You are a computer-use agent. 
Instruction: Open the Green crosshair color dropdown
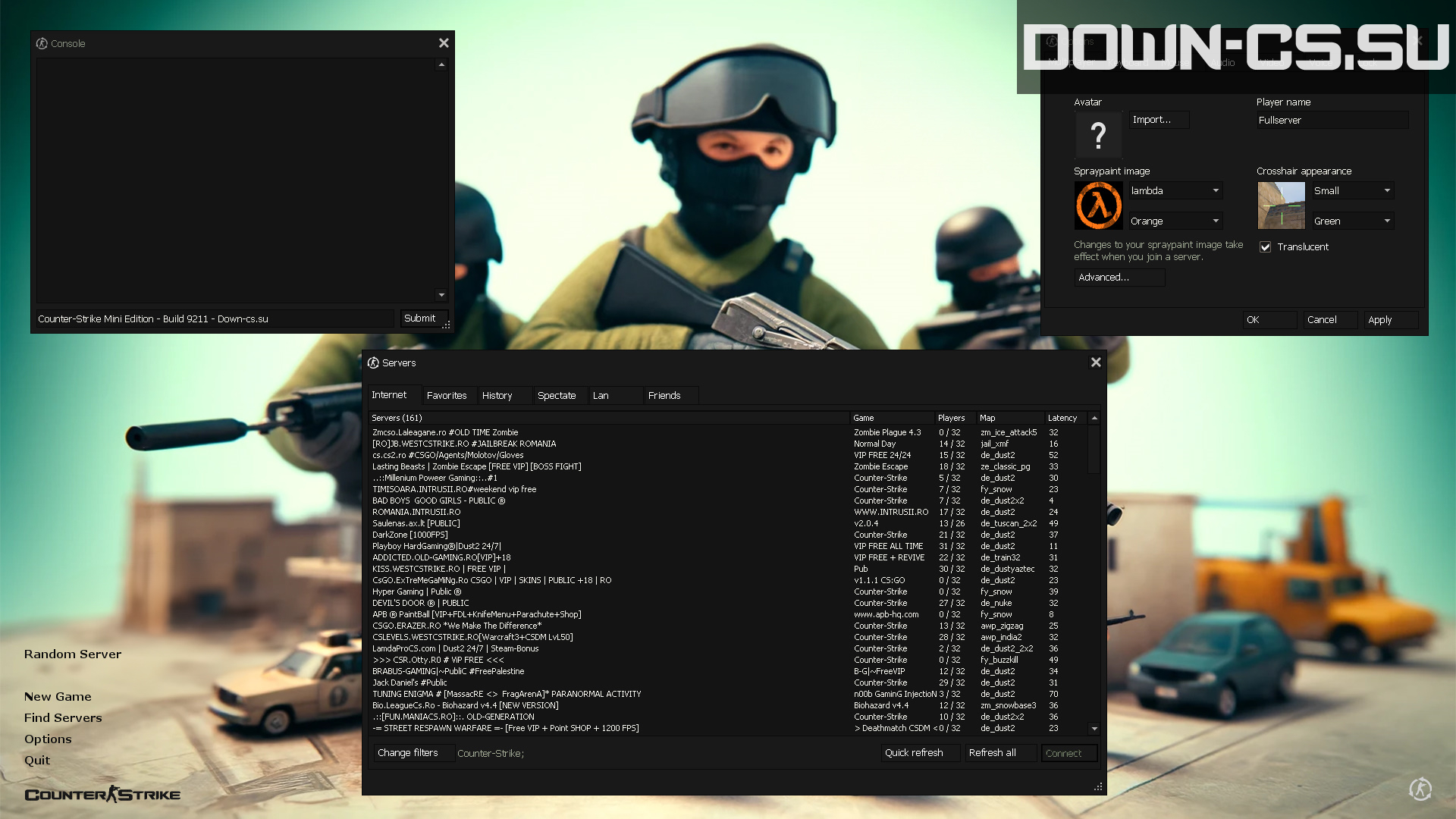(1353, 221)
